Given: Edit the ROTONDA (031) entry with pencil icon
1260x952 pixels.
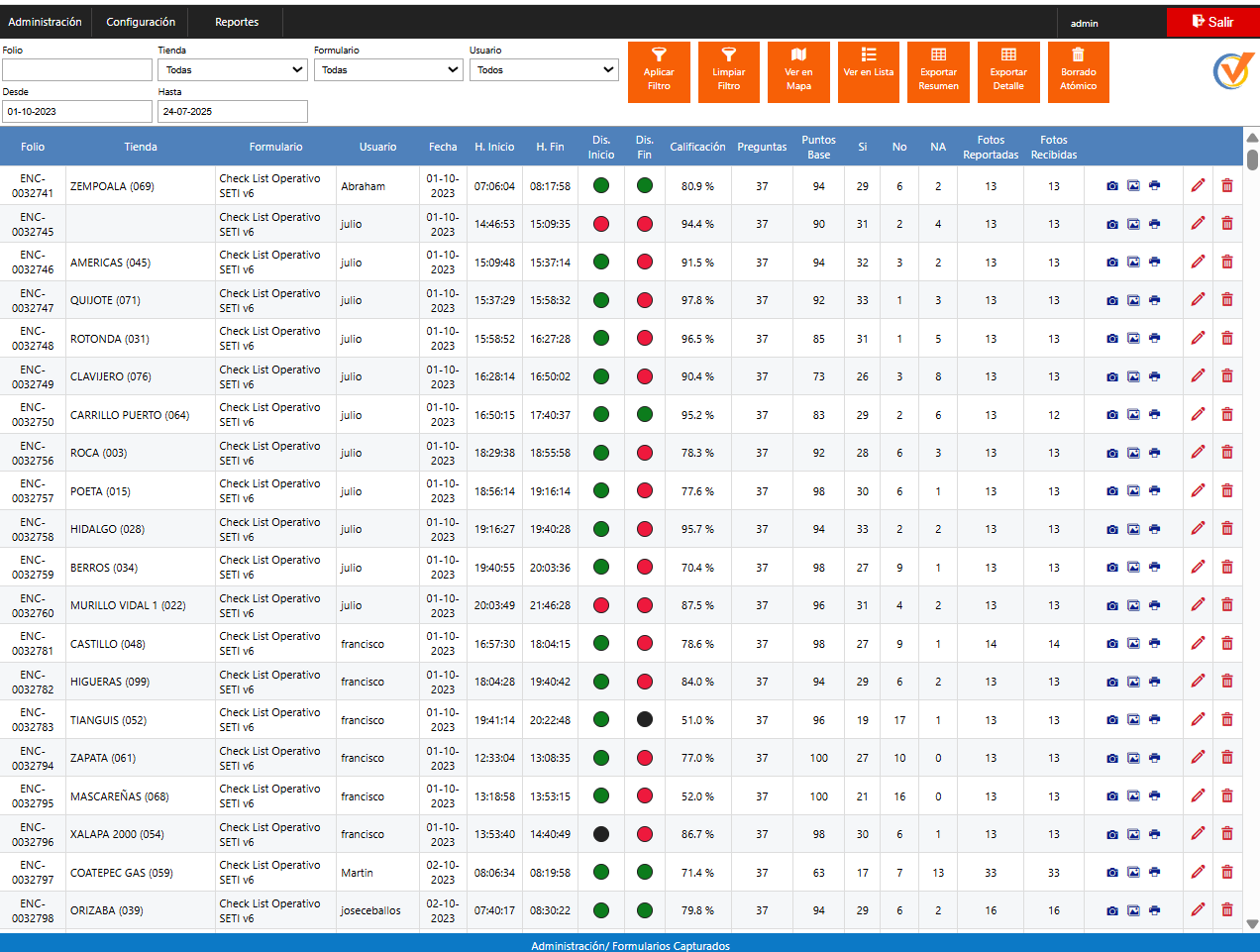Looking at the screenshot, I should click(1198, 338).
